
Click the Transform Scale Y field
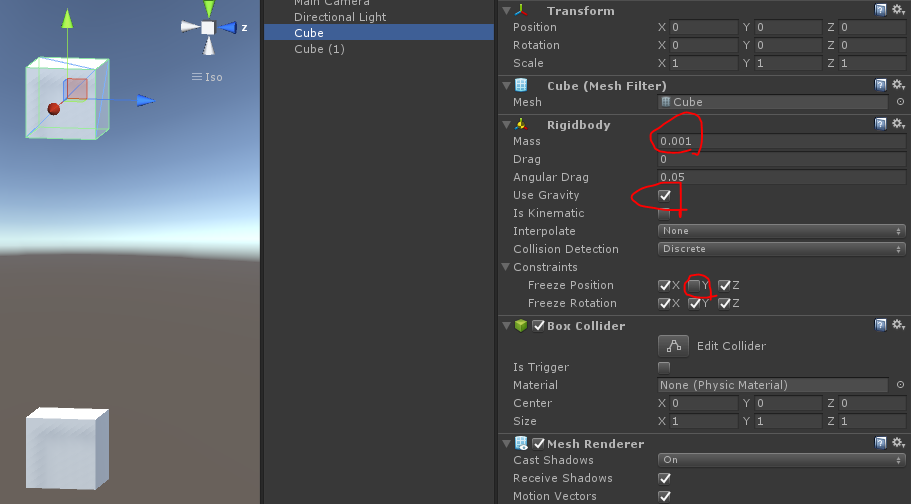tap(788, 63)
